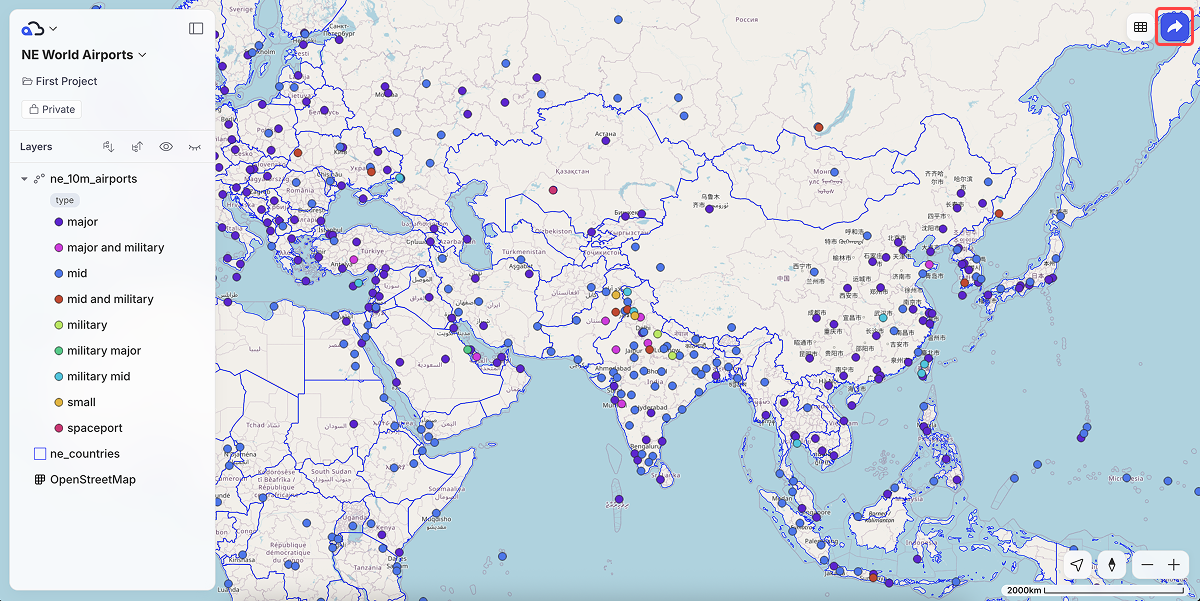
Task: Select the 'military mid' legend label
Action: (99, 376)
